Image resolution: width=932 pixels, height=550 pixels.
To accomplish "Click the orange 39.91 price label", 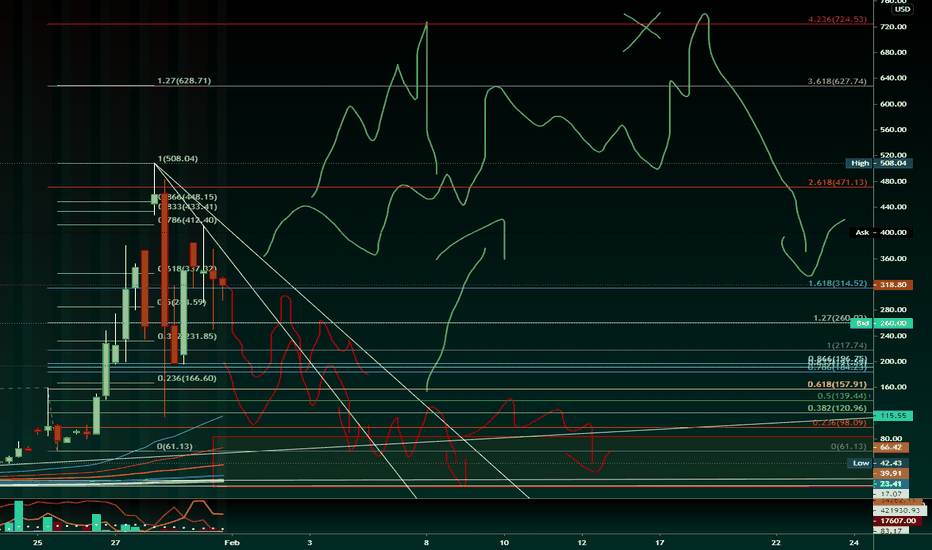I will click(x=891, y=474).
